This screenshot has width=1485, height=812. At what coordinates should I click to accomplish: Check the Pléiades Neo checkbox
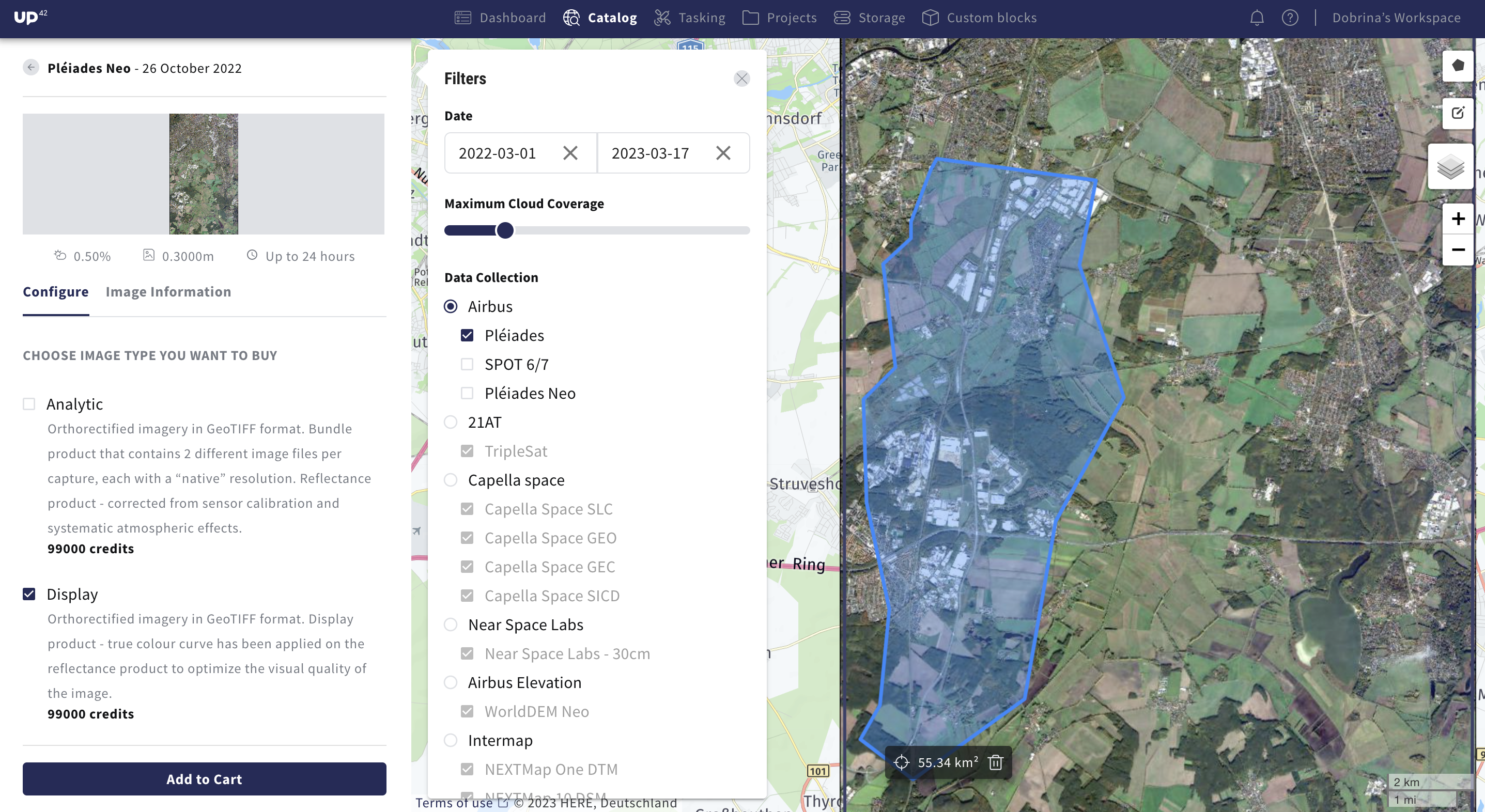coord(467,393)
